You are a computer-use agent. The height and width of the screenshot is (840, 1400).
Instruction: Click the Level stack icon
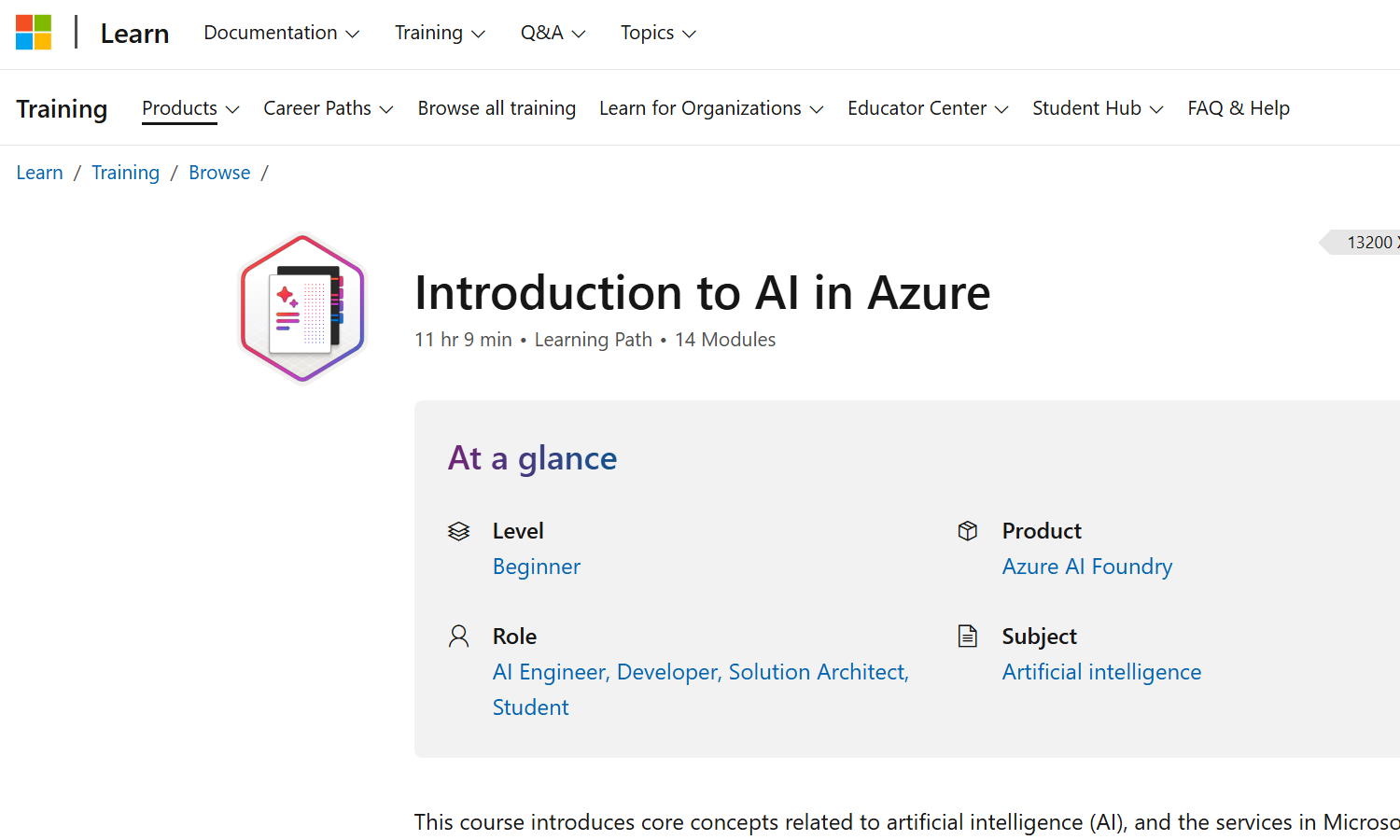tap(458, 531)
